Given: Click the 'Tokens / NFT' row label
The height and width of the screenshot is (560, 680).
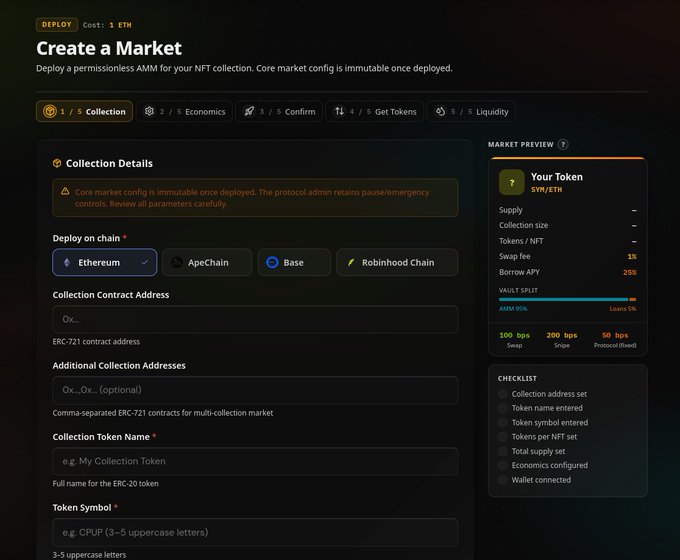Looking at the screenshot, I should [x=521, y=241].
